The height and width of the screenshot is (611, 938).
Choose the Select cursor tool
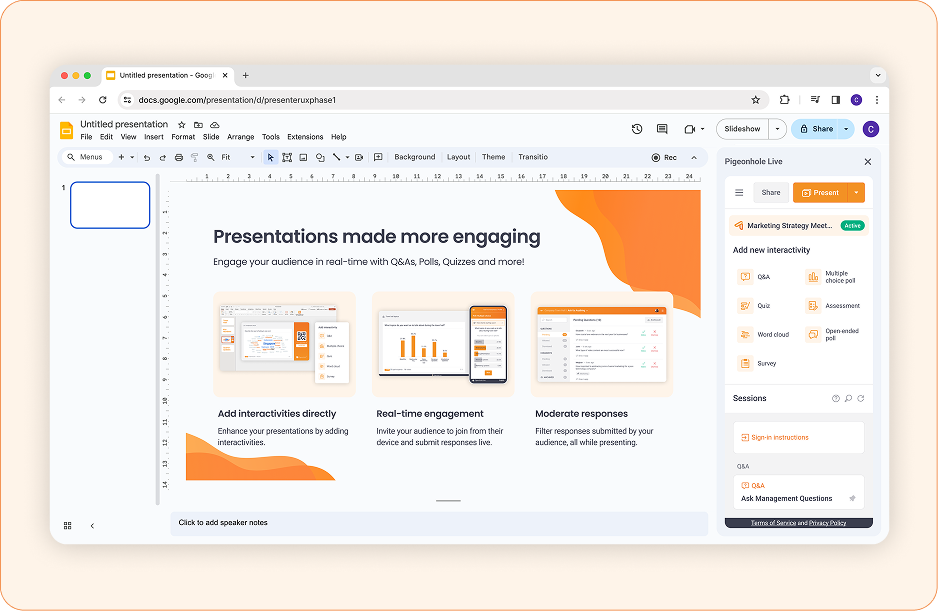click(x=270, y=157)
